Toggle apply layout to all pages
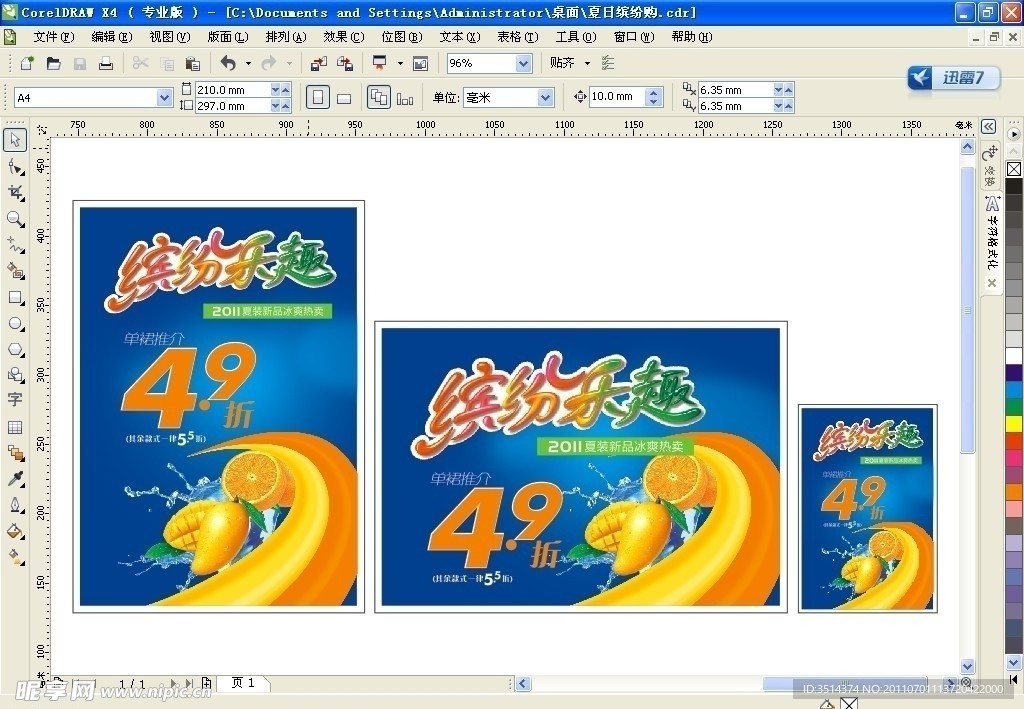The image size is (1024, 709). point(379,98)
